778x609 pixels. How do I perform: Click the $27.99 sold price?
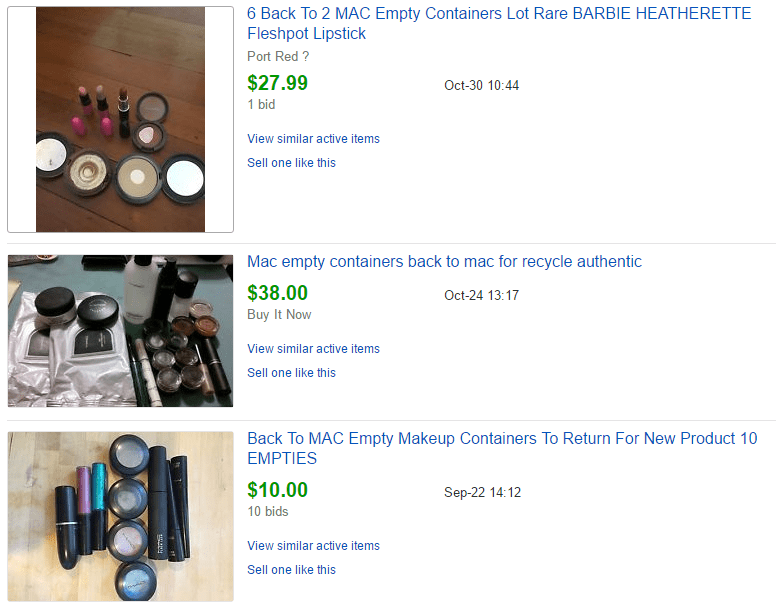(x=277, y=83)
